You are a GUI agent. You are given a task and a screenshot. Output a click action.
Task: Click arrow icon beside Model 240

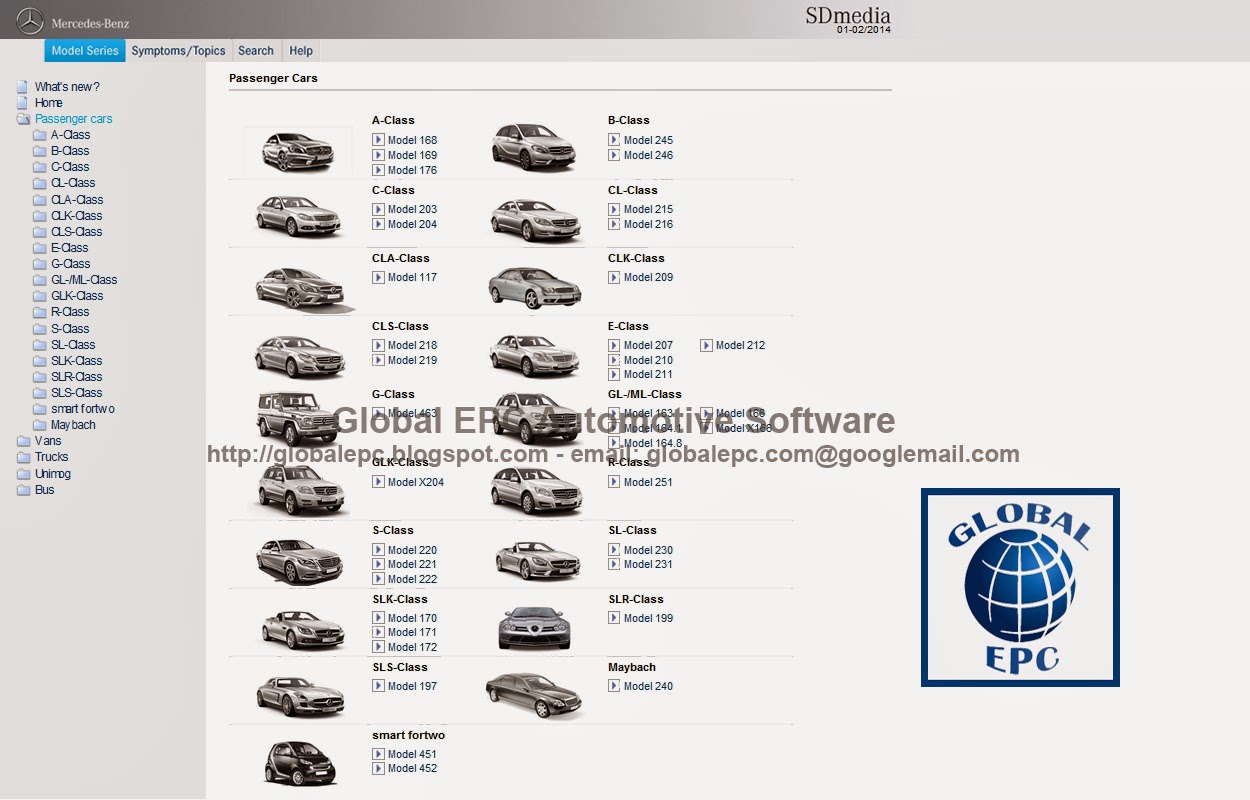614,686
